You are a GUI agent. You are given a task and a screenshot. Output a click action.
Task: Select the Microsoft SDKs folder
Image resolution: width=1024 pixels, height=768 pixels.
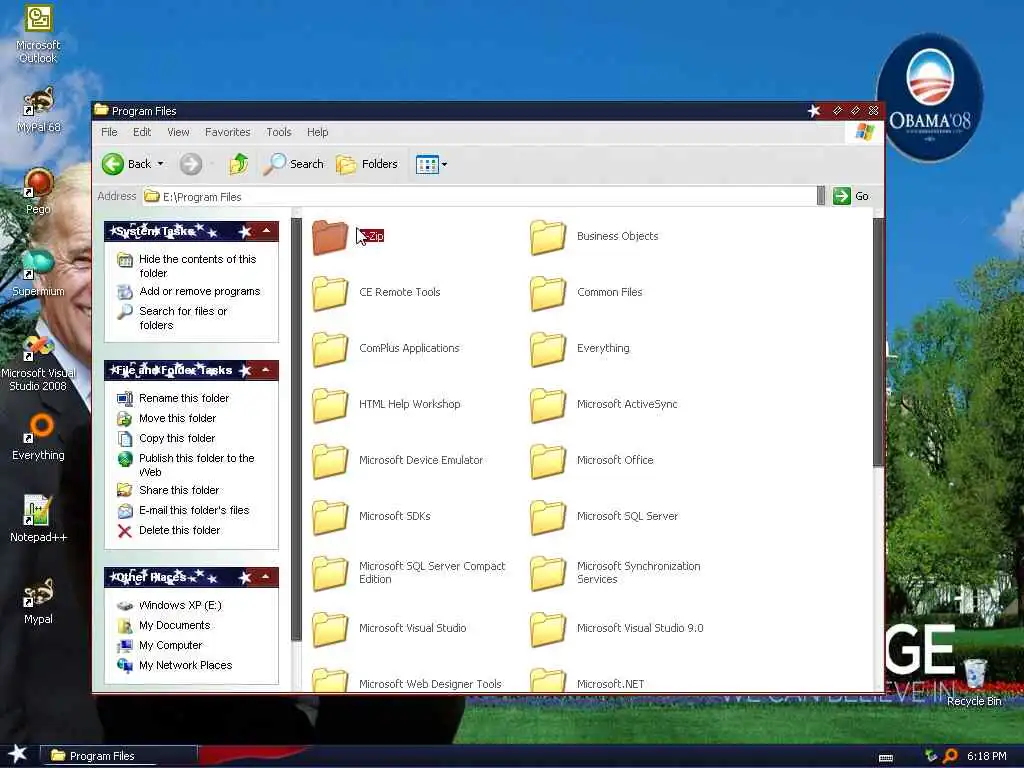pyautogui.click(x=372, y=516)
